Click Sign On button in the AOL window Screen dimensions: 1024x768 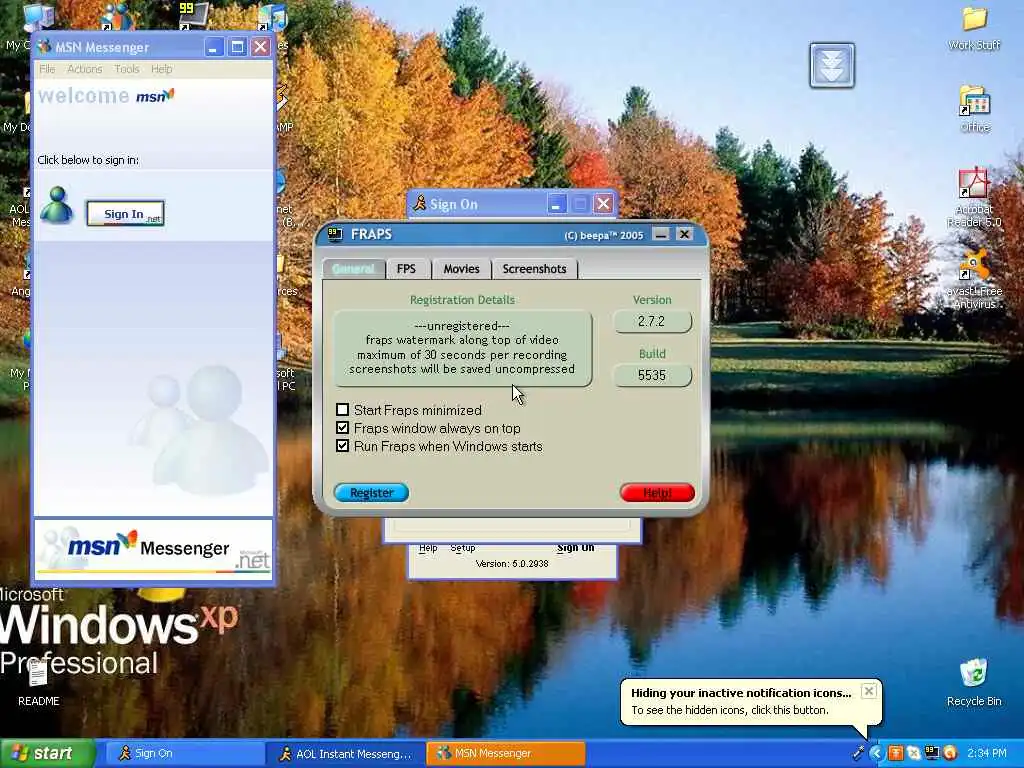tap(575, 548)
